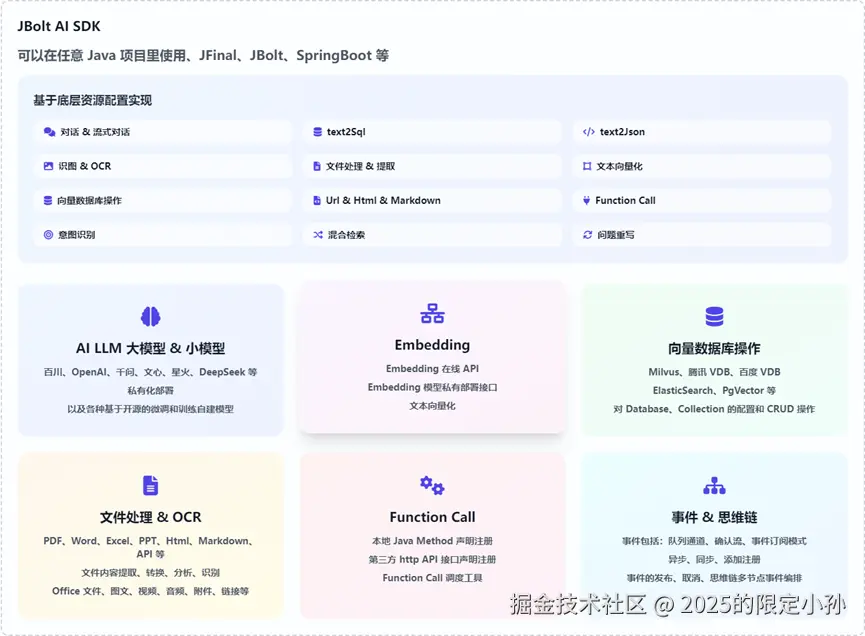The width and height of the screenshot is (865, 636).
Task: Click the Office 文件、图文、视频 line
Action: (x=151, y=591)
